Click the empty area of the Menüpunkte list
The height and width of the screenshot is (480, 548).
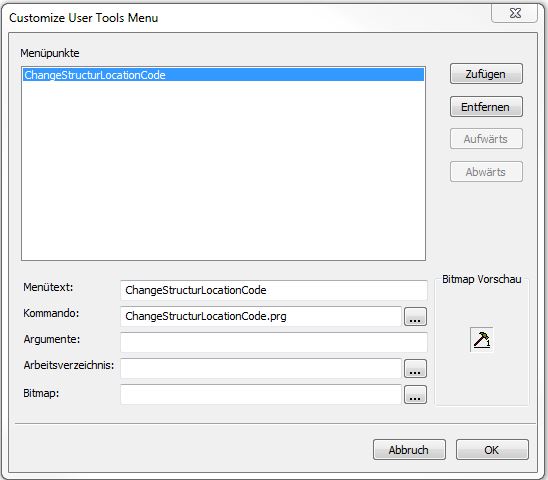click(x=223, y=171)
